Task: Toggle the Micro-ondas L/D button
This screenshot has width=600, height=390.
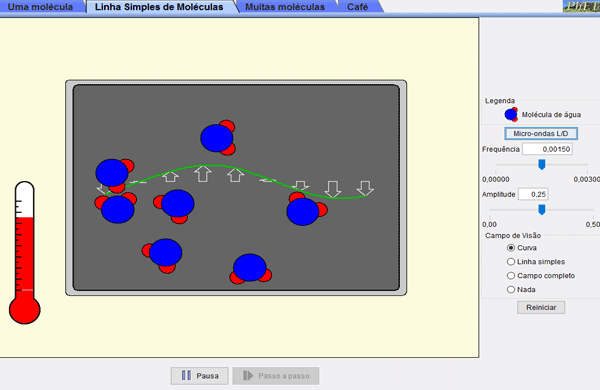Action: [541, 134]
